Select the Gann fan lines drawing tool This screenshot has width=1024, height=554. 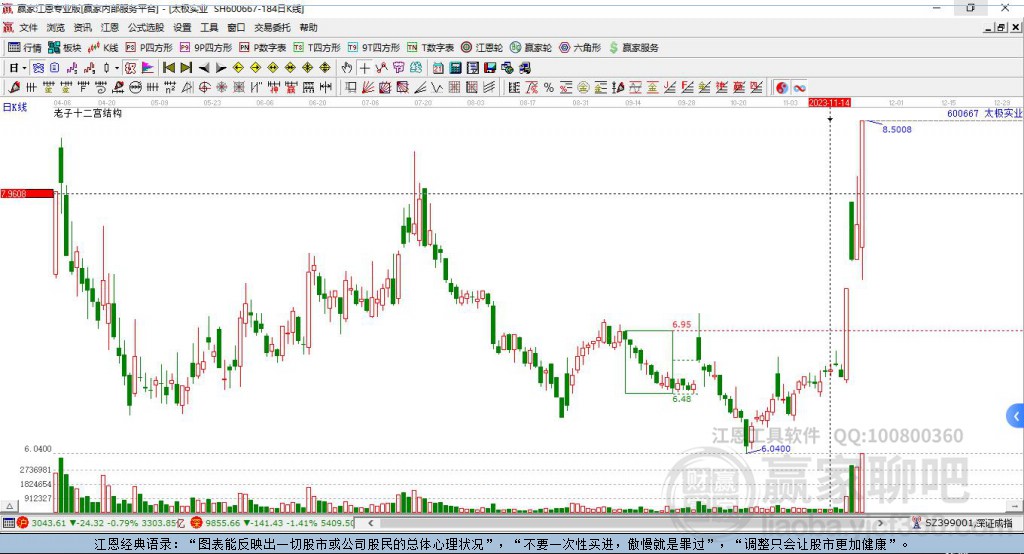point(368,88)
